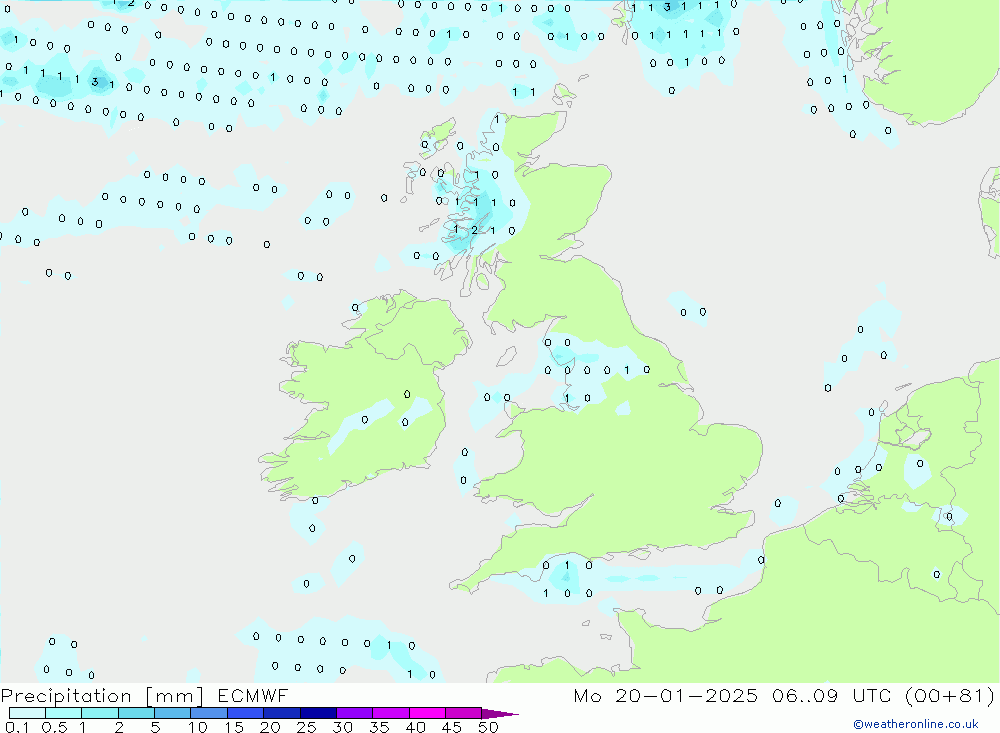Select the 2–5 mm legend color

(x=136, y=713)
